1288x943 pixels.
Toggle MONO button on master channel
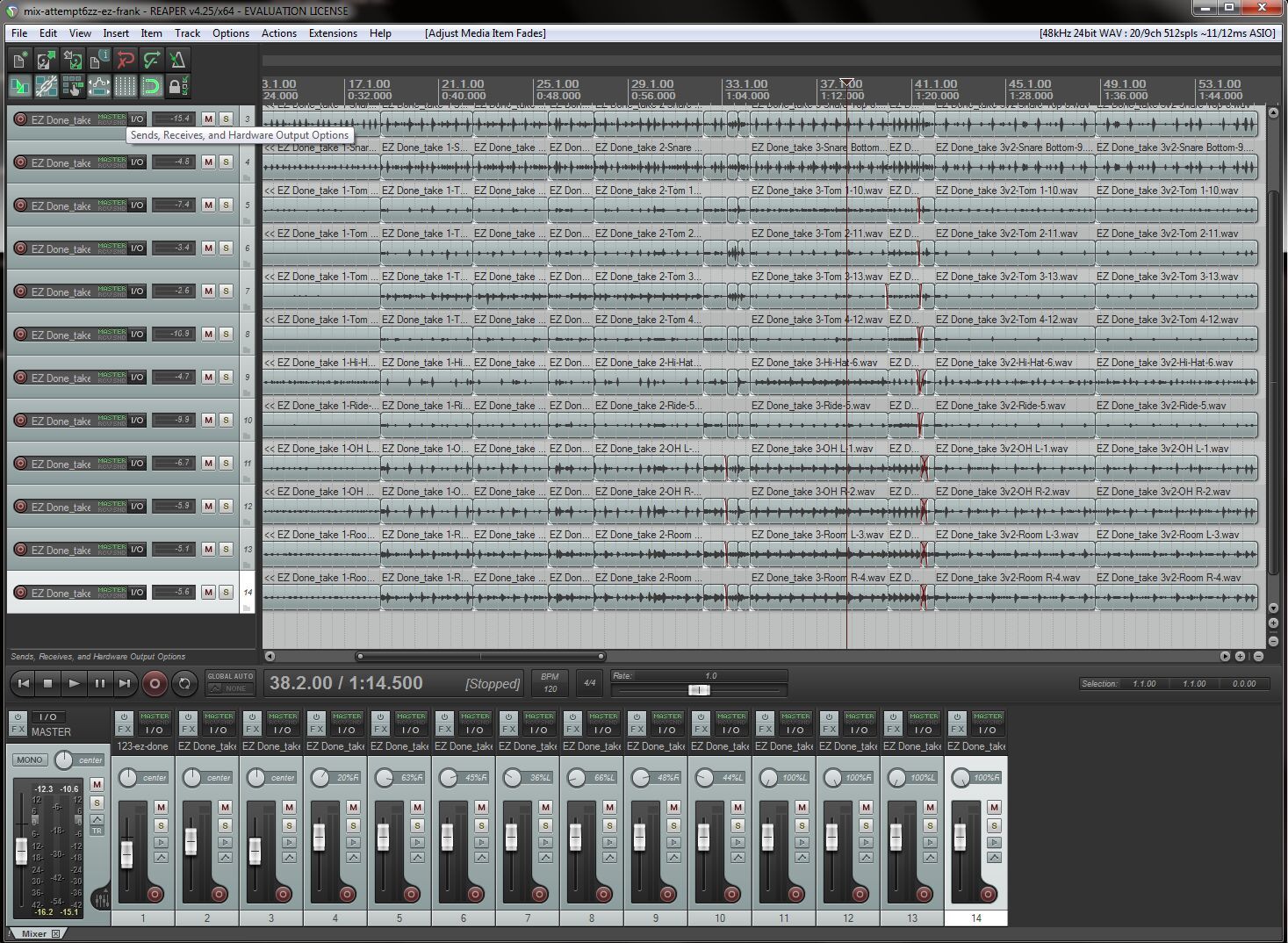tap(29, 759)
